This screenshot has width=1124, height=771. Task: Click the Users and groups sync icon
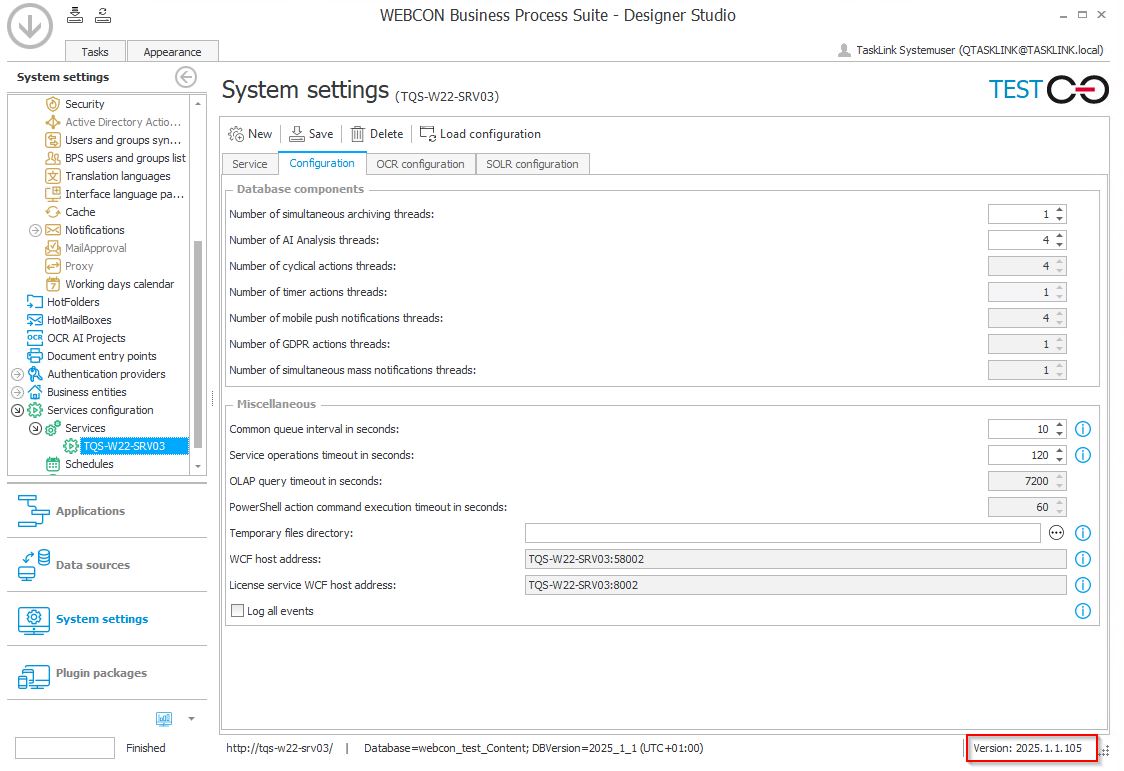(53, 140)
